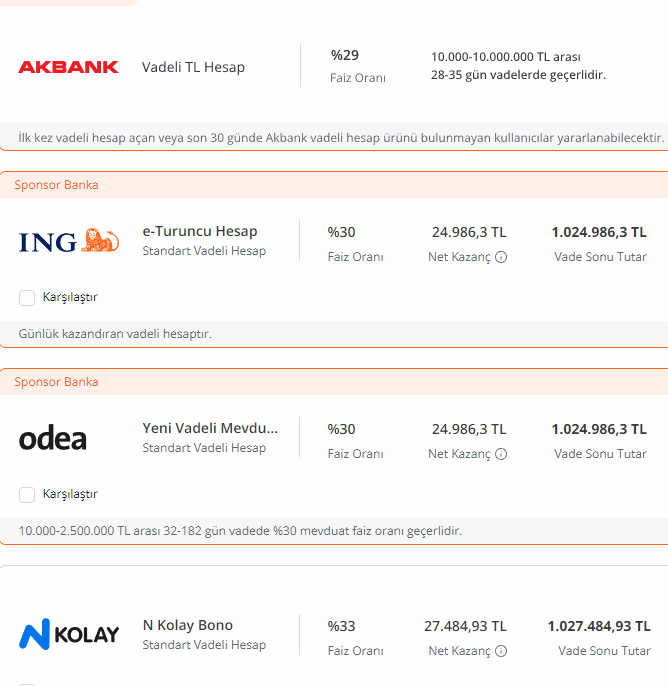Open Net Kazanç info icon for N Kolay

(x=501, y=651)
